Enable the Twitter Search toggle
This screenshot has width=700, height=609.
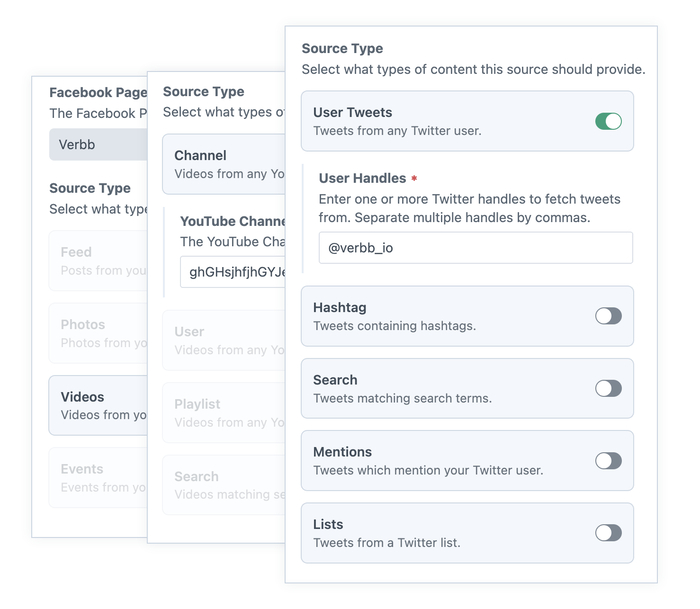pyautogui.click(x=608, y=388)
